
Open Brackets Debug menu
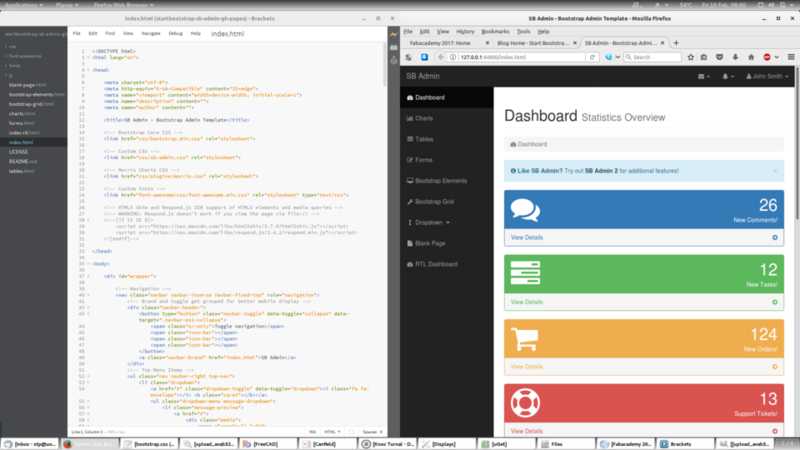tap(175, 33)
